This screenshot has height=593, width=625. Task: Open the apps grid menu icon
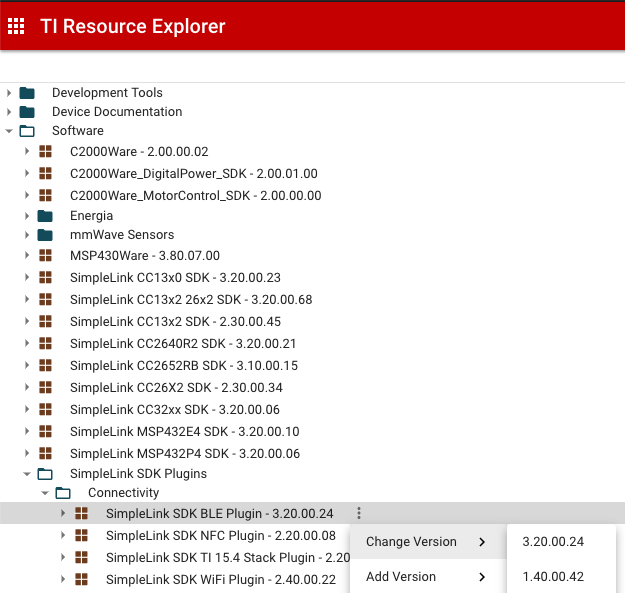point(16,26)
